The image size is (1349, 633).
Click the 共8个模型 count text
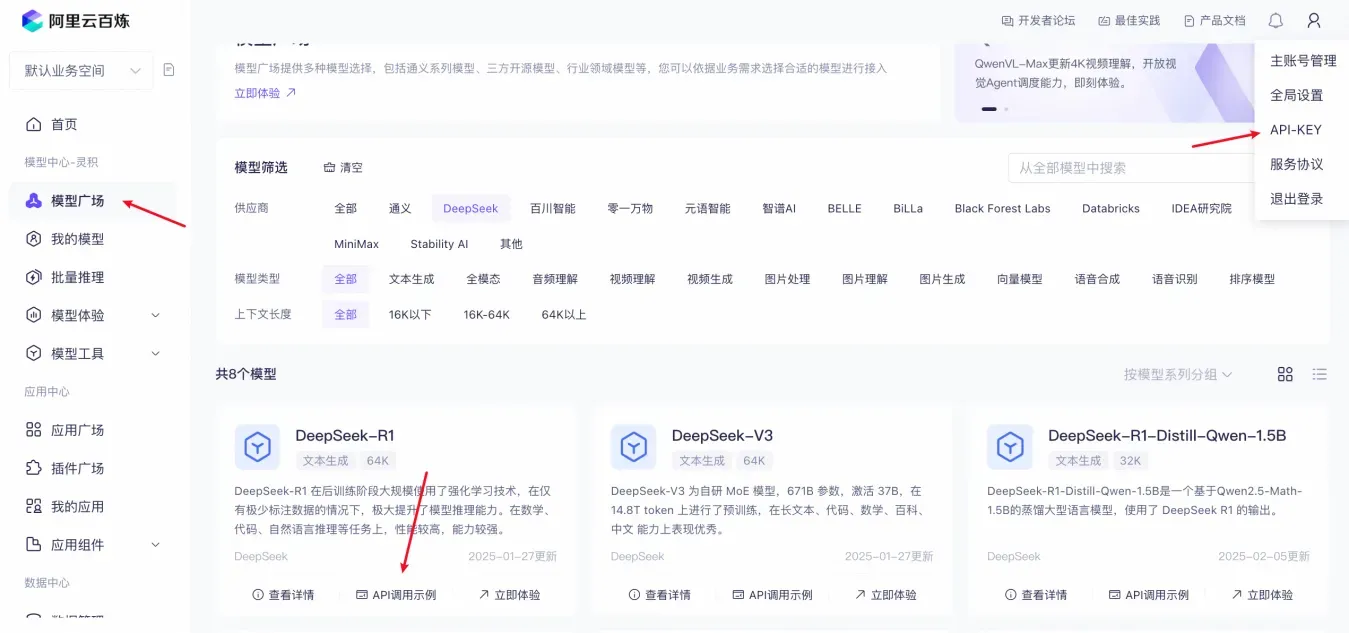coord(246,374)
